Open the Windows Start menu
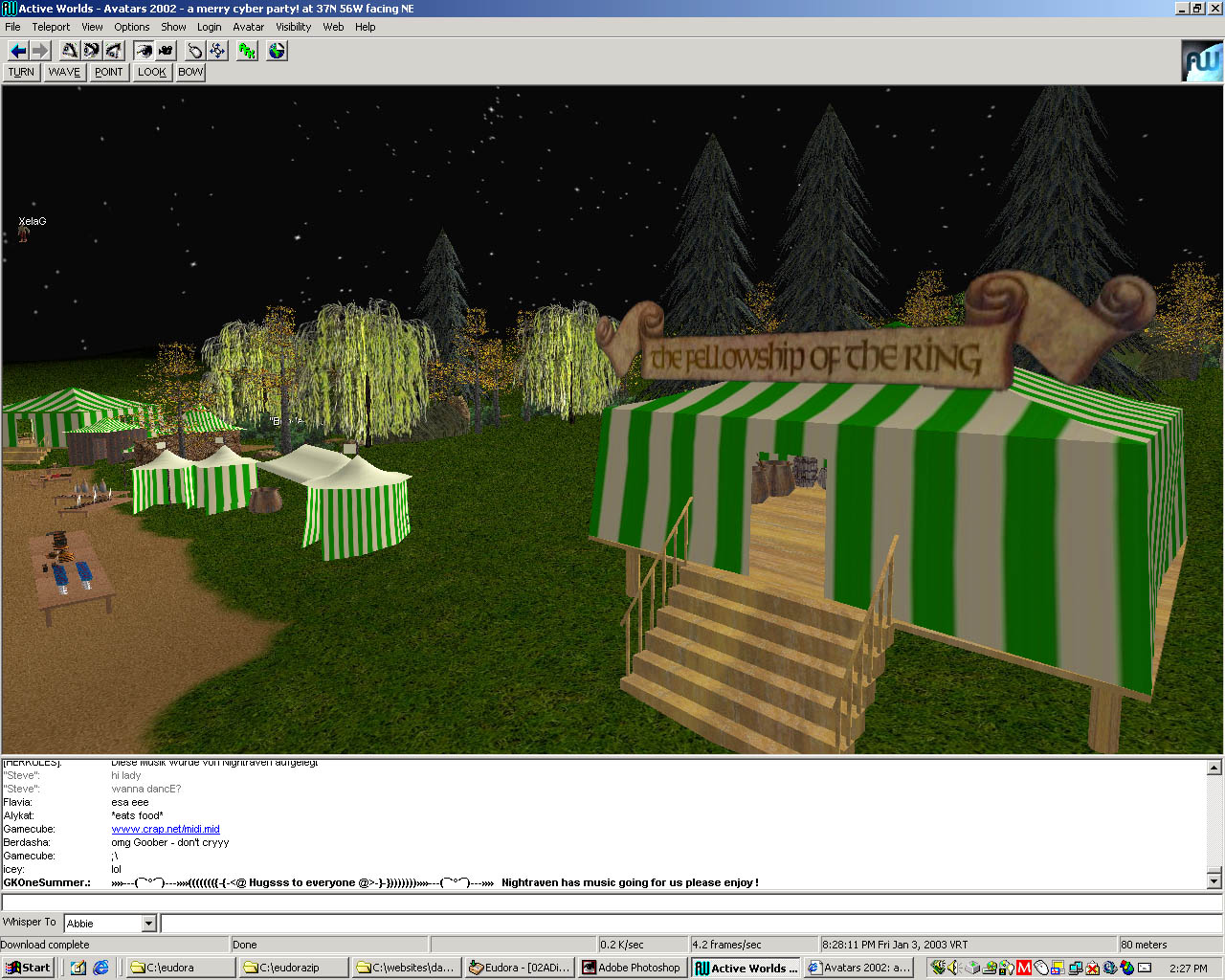Screen dimensions: 1225x980 [28, 968]
